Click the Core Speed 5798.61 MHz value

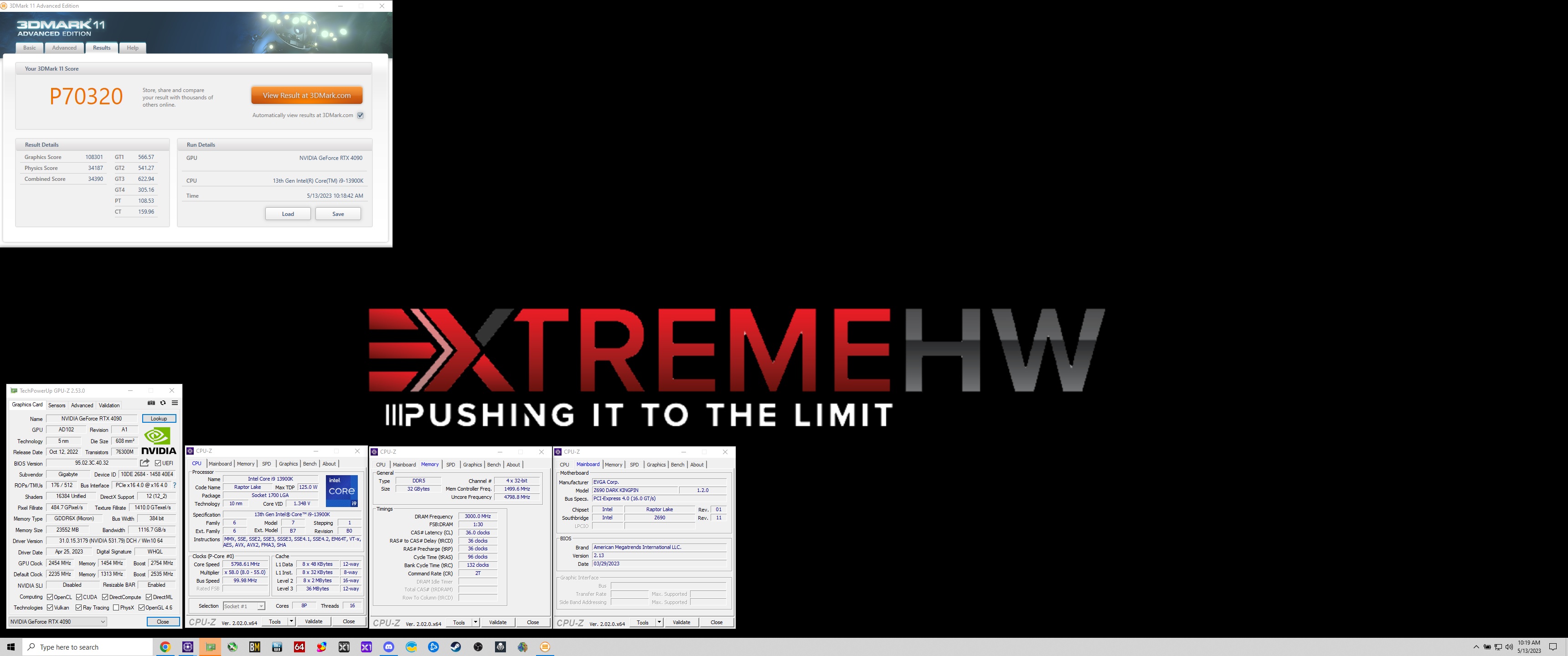pyautogui.click(x=245, y=564)
